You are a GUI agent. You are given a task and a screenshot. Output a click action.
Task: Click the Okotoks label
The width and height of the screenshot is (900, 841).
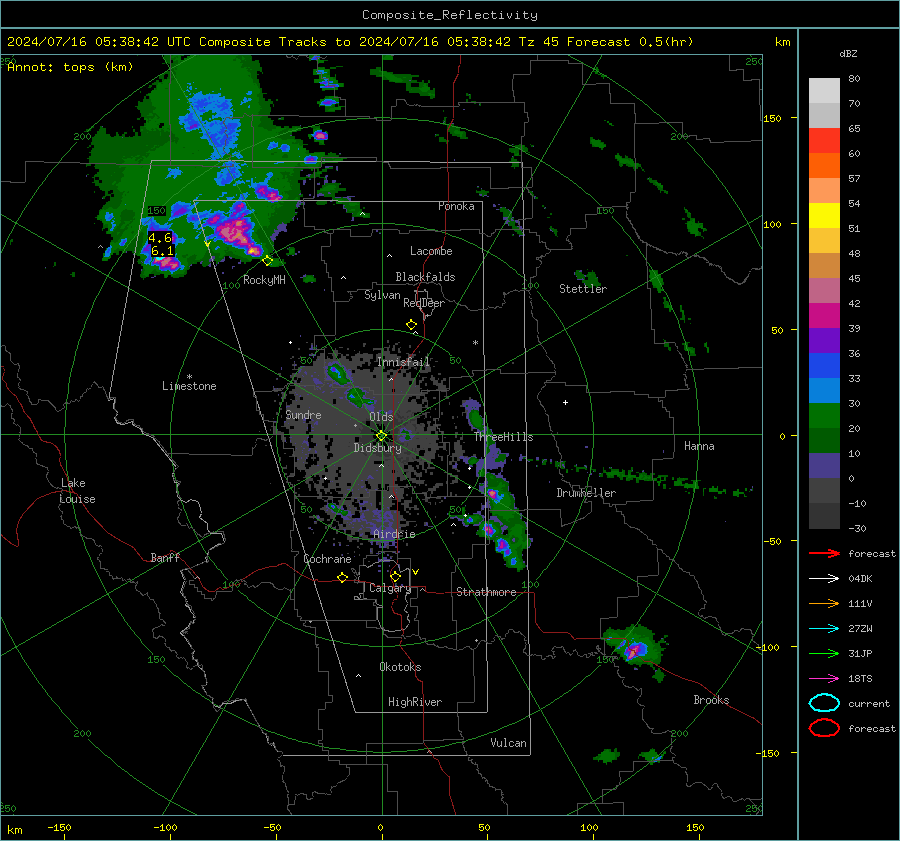point(400,667)
